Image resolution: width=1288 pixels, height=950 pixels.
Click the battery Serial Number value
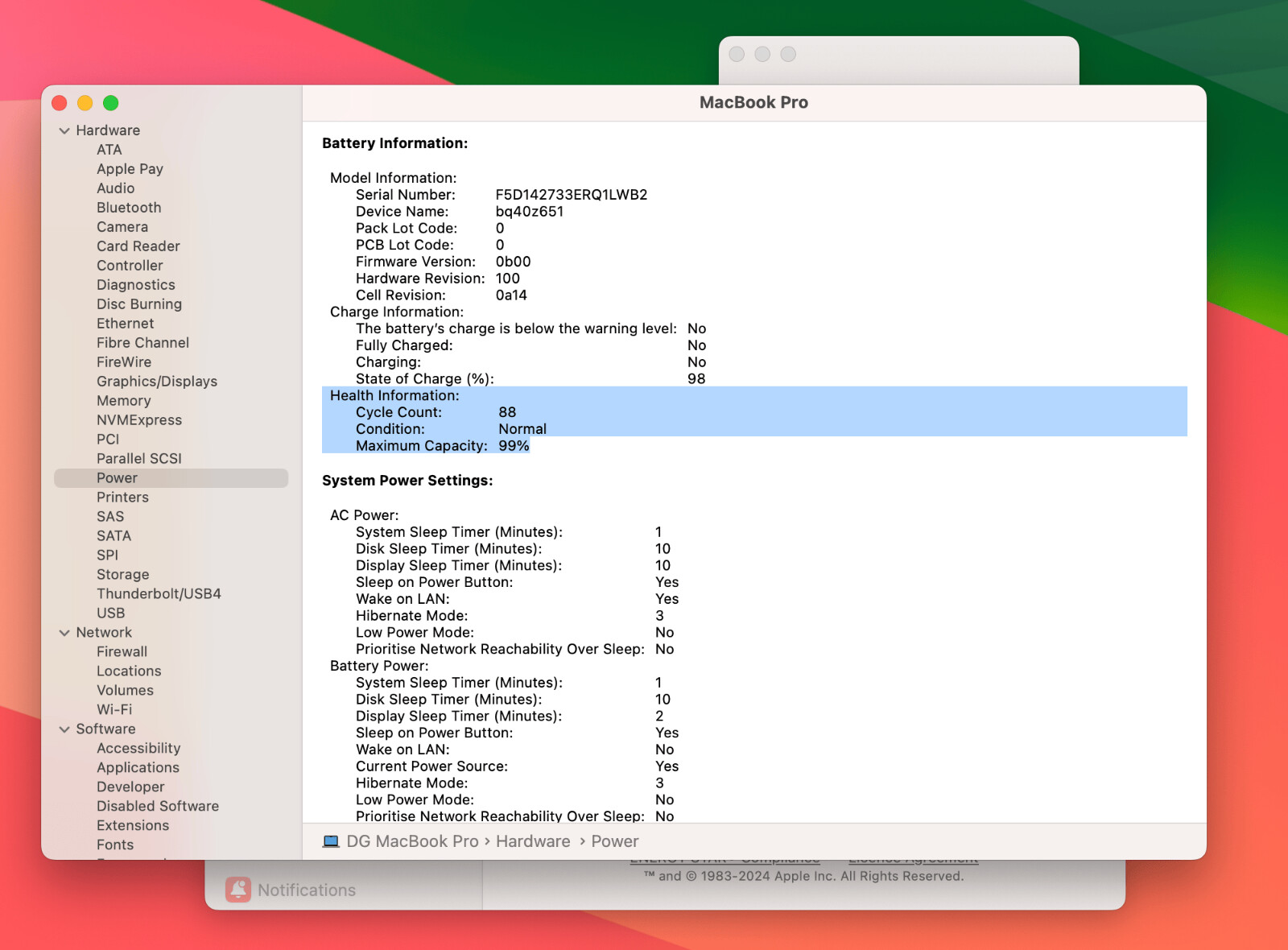coord(571,195)
